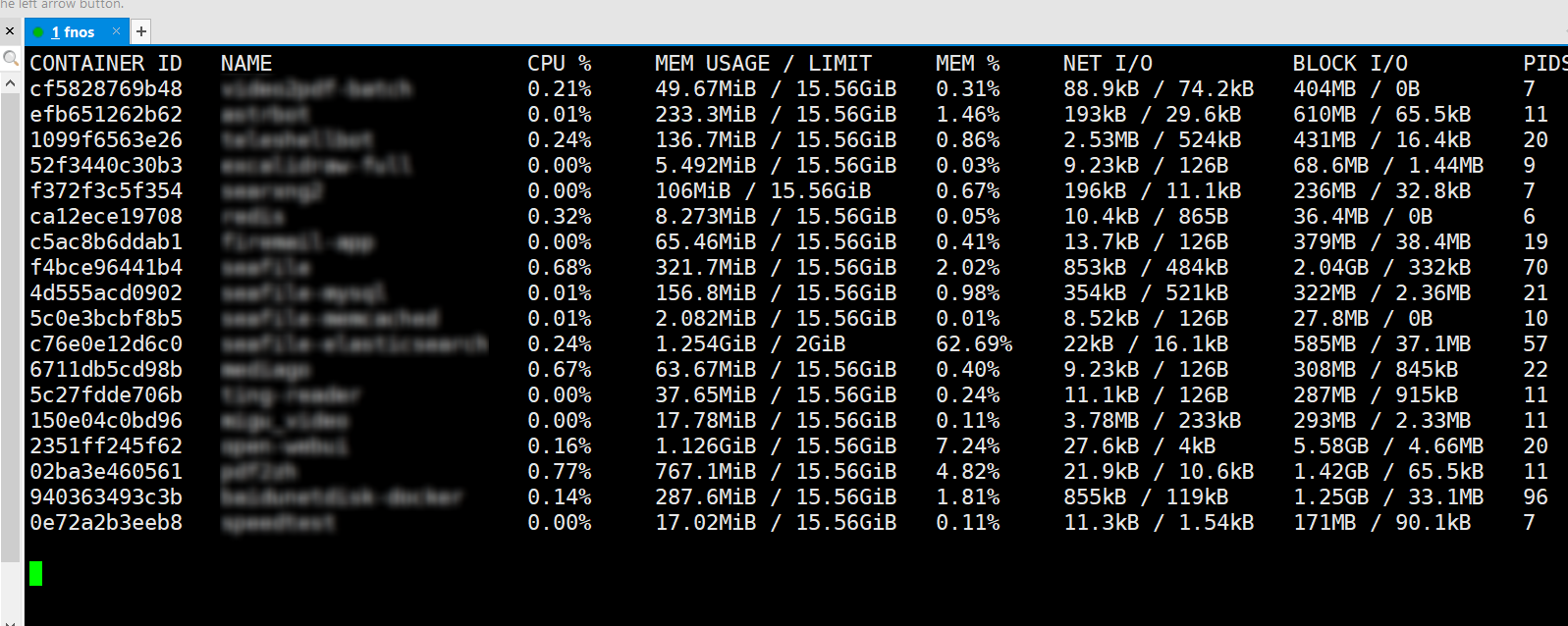The image size is (1568, 626).
Task: Click net I/O value 88.9kB / 74.2kB
Action: click(1159, 89)
